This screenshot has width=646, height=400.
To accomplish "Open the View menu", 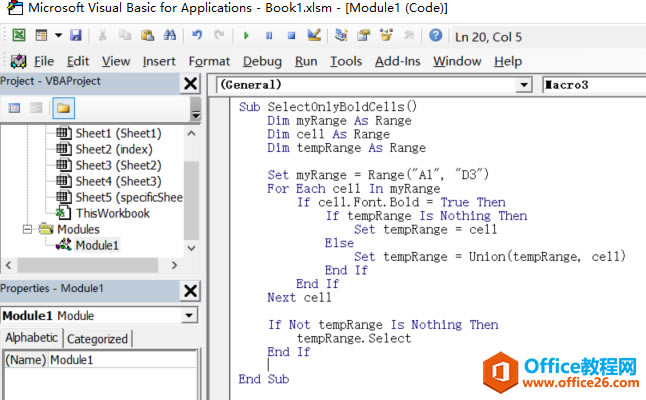I will [x=116, y=61].
